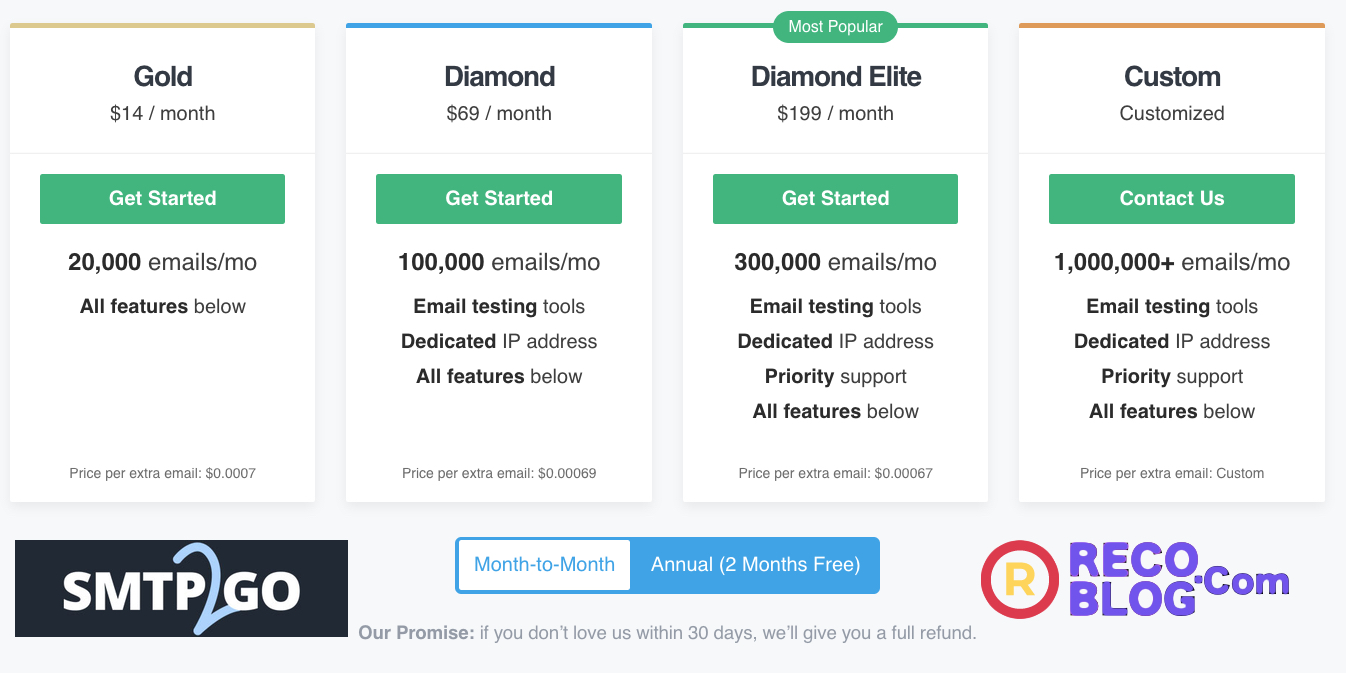Select the Gold plan heading

tap(163, 77)
